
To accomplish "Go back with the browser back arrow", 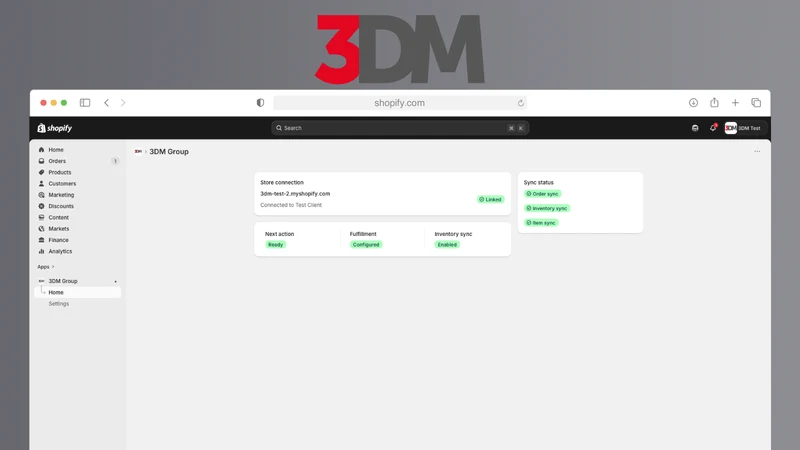I will (106, 103).
